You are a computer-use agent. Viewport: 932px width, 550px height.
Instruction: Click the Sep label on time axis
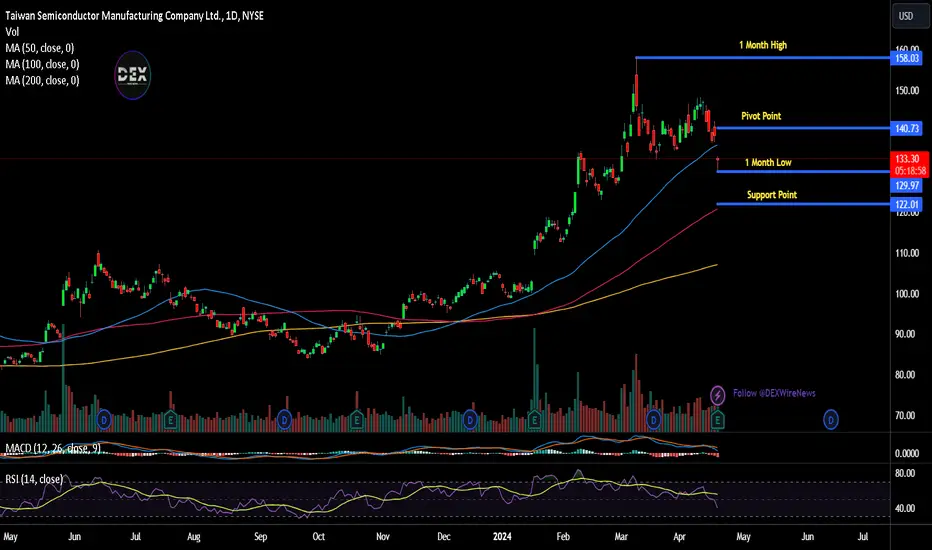(260, 537)
